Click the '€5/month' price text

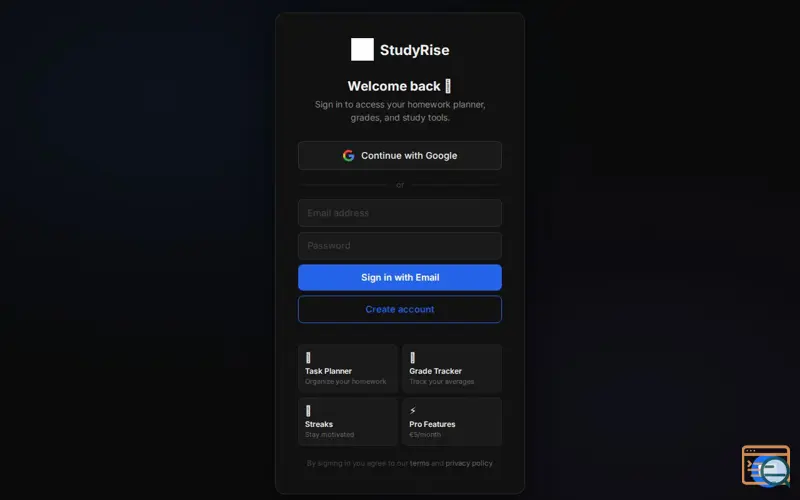425,435
